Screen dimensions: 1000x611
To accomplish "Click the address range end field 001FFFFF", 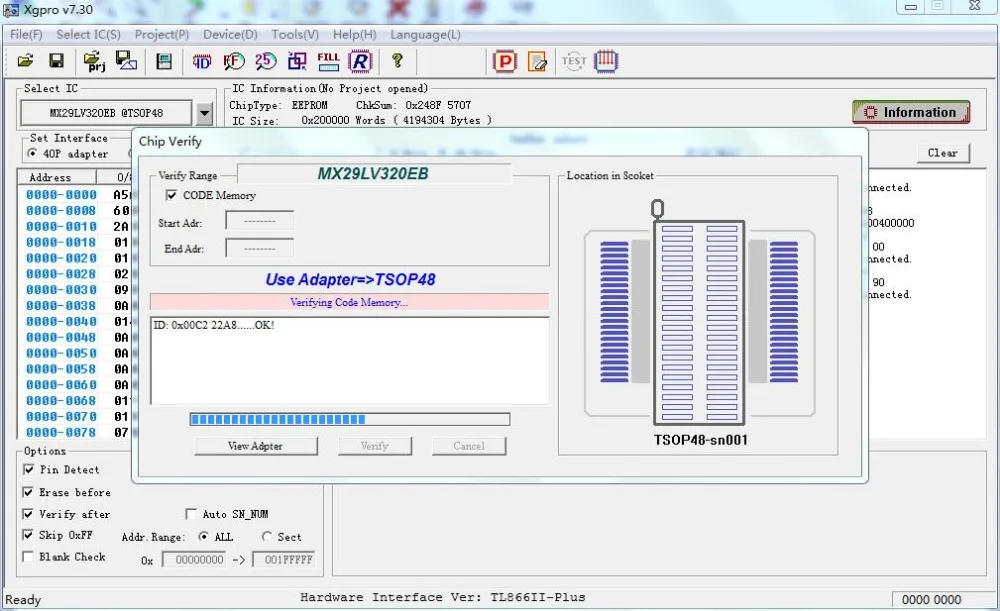I will pyautogui.click(x=283, y=560).
